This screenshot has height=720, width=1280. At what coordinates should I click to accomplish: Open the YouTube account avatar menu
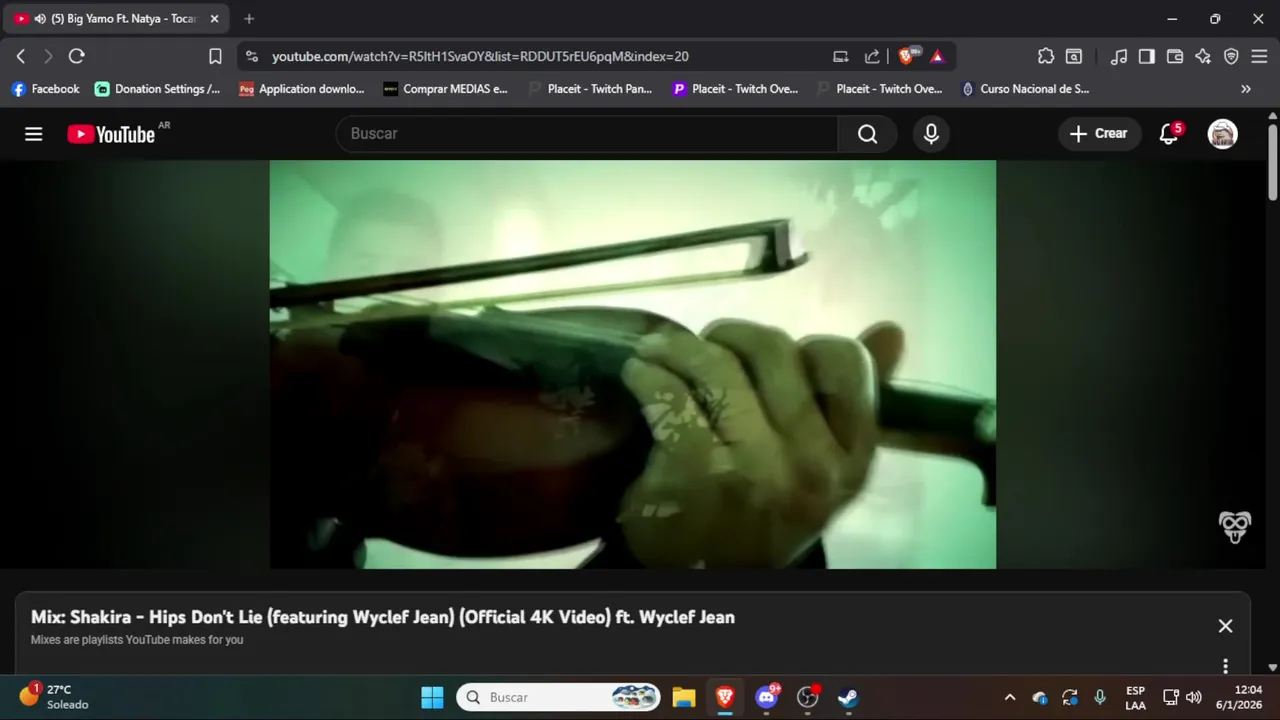click(1222, 134)
